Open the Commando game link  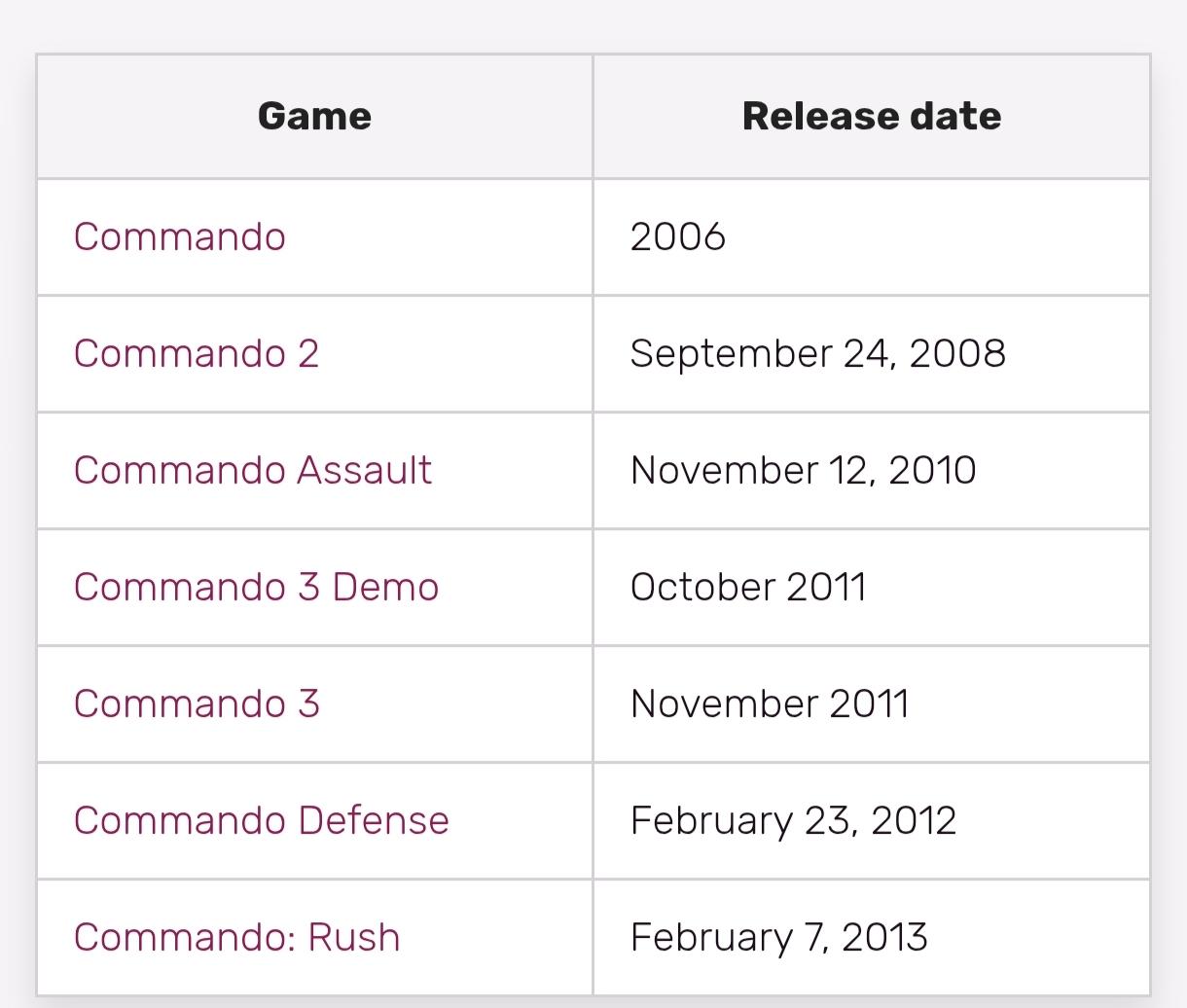tap(179, 237)
